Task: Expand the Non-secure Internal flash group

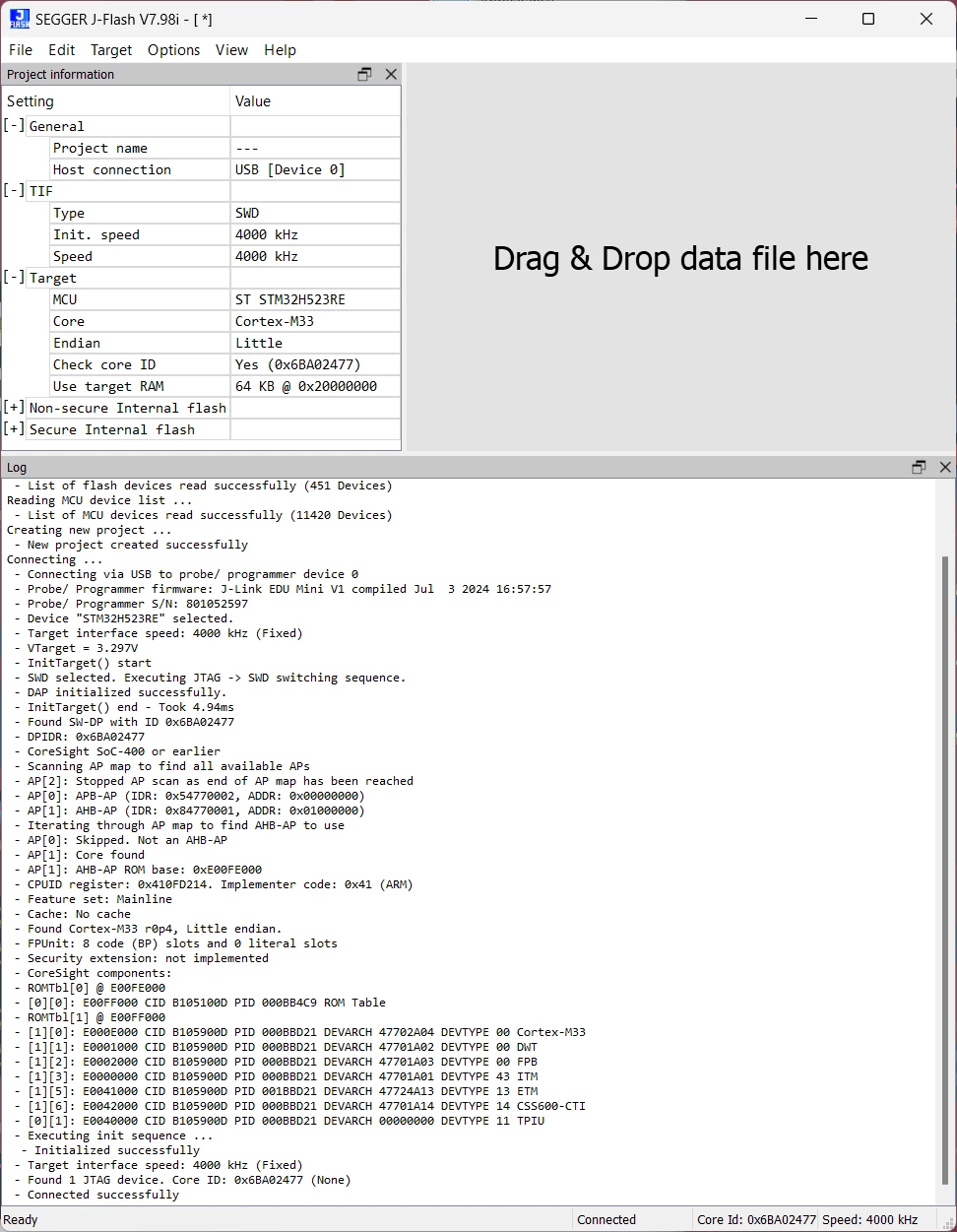Action: click(14, 408)
